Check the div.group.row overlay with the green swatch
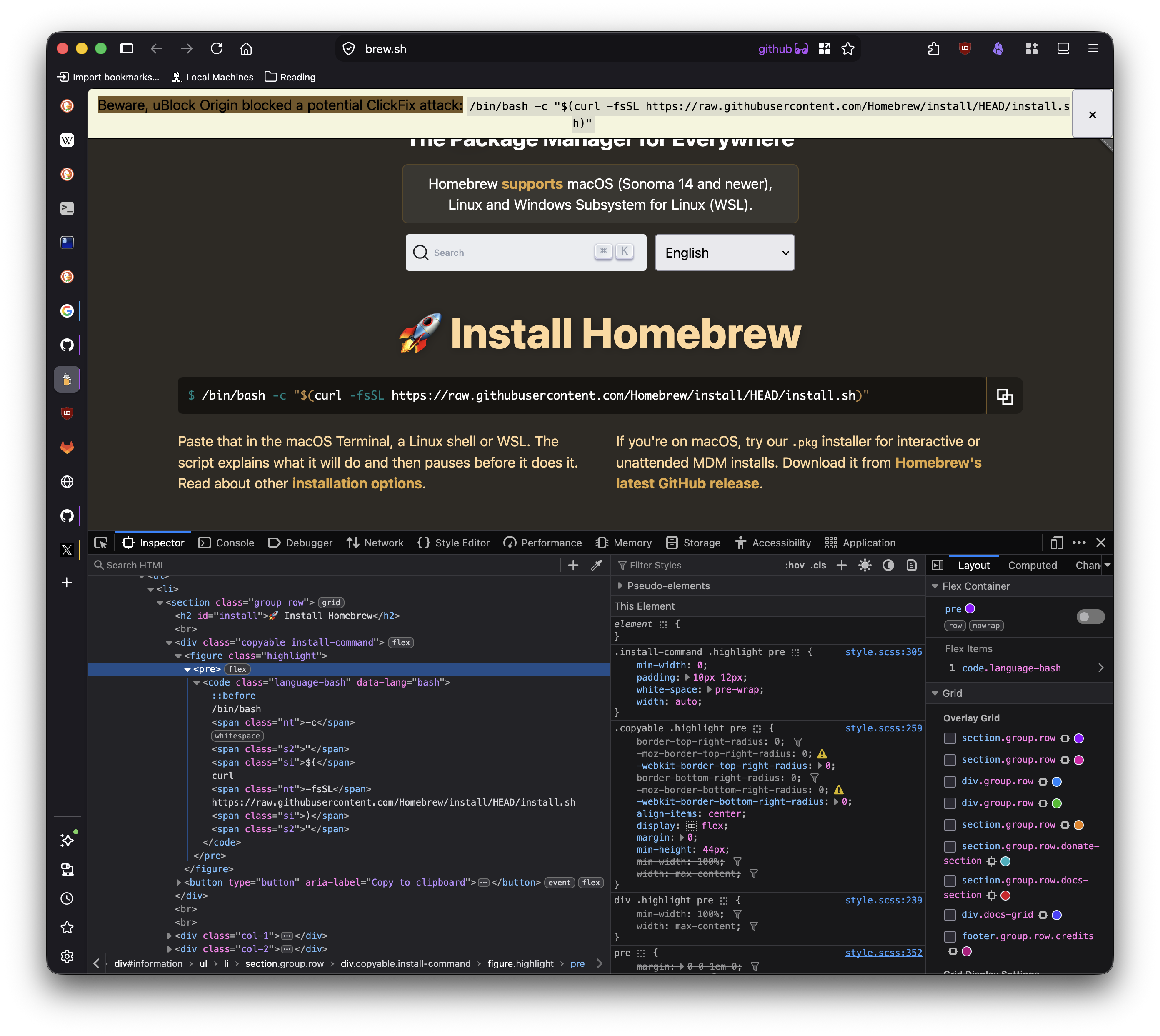Viewport: 1160px width, 1036px height. (x=950, y=803)
